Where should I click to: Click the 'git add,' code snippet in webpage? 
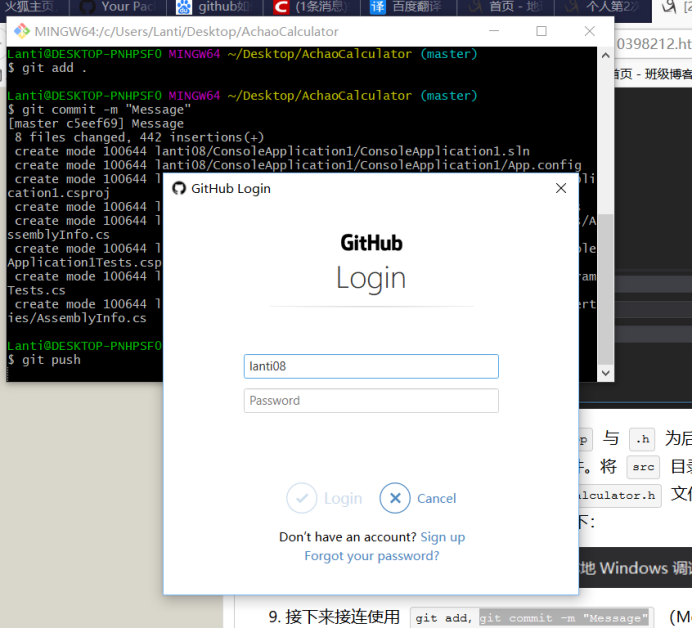click(x=443, y=618)
